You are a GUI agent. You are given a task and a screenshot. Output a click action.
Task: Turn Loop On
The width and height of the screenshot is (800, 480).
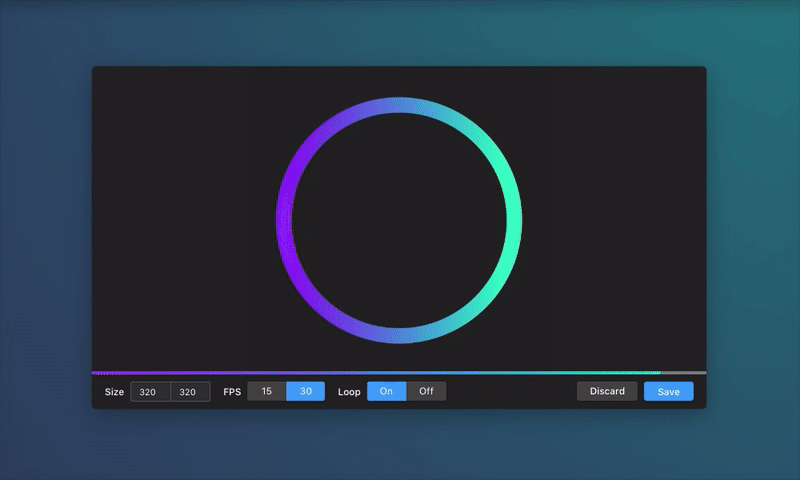point(387,391)
